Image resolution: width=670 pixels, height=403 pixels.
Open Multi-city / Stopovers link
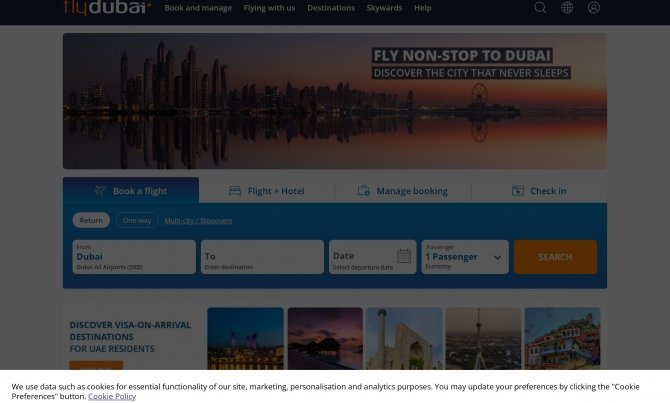pos(198,221)
